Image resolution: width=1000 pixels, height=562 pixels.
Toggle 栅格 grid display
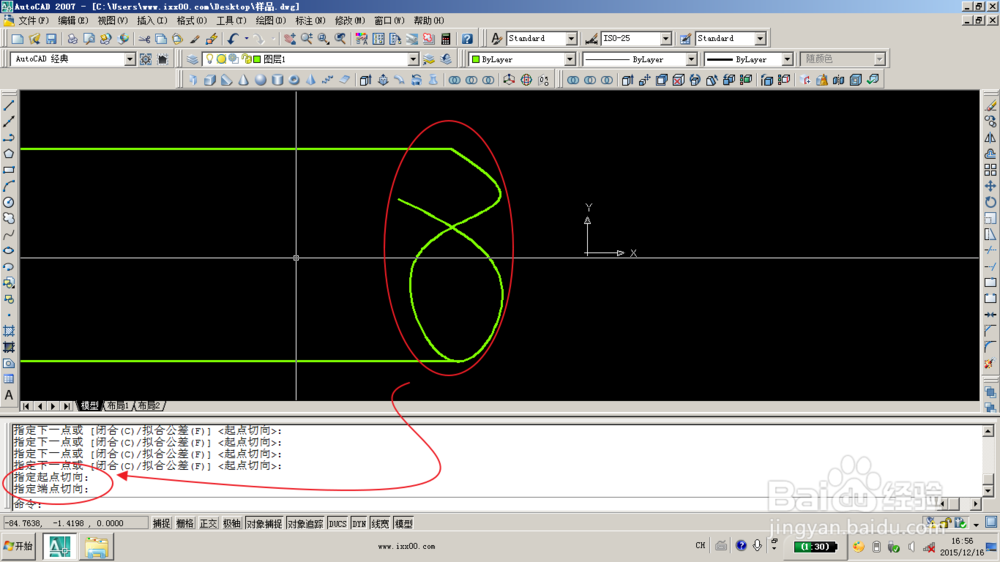tap(185, 524)
